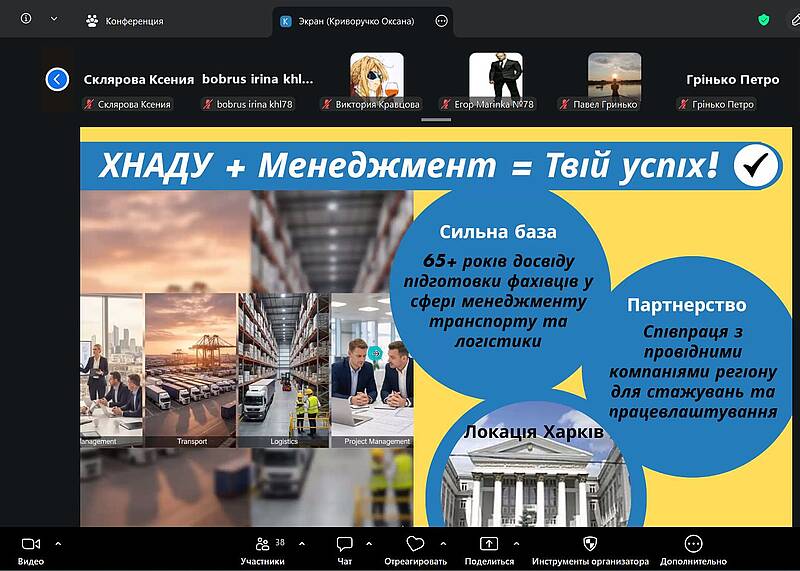
Task: Click the resize handle below the participant strip
Action: tap(435, 119)
